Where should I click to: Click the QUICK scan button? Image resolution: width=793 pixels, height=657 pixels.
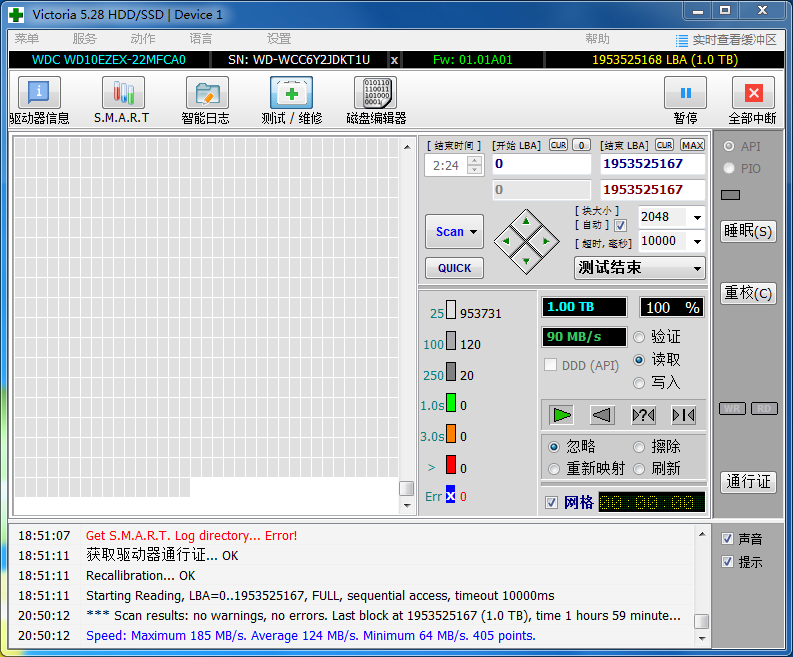click(x=454, y=268)
